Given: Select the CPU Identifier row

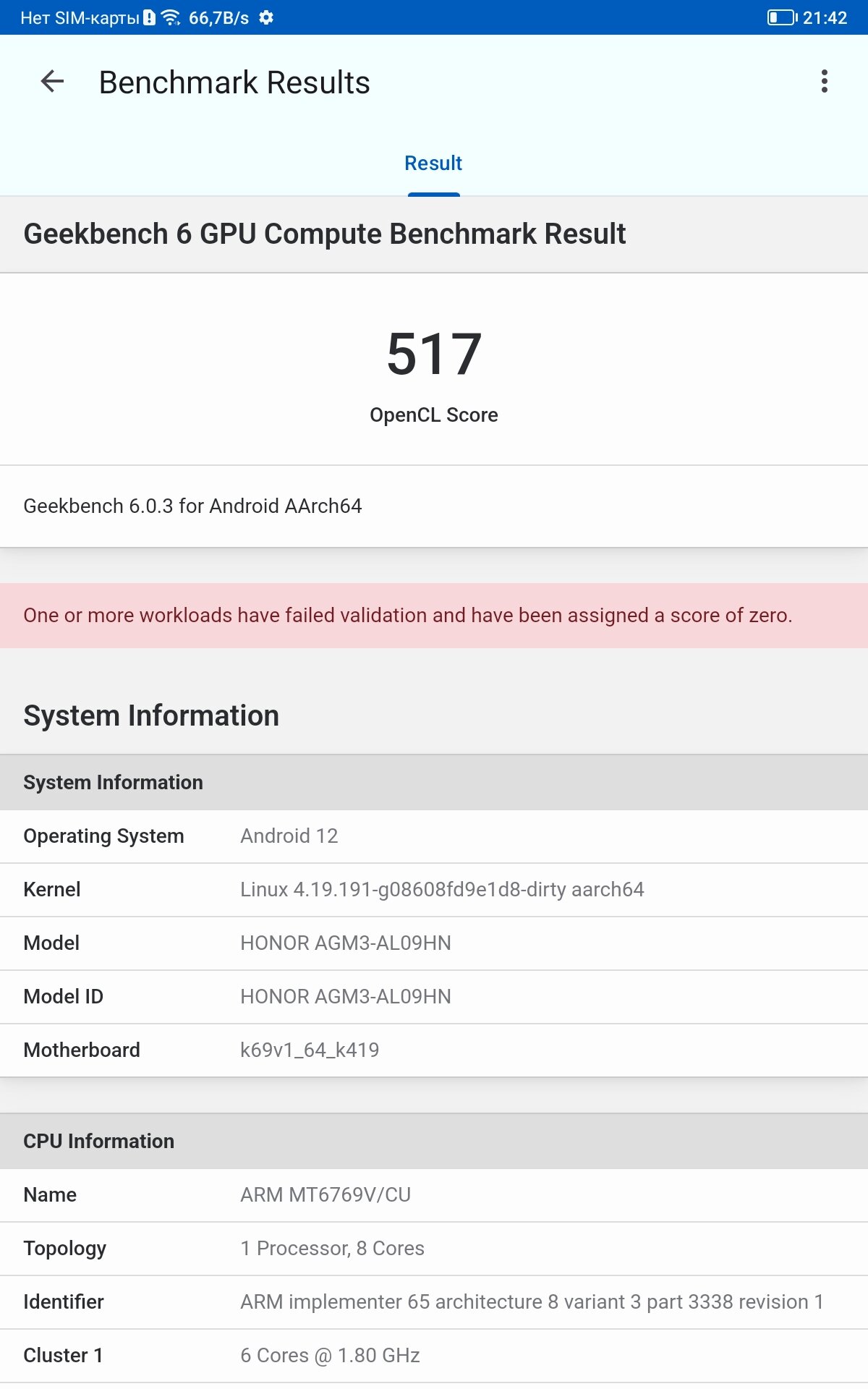Looking at the screenshot, I should (434, 1302).
